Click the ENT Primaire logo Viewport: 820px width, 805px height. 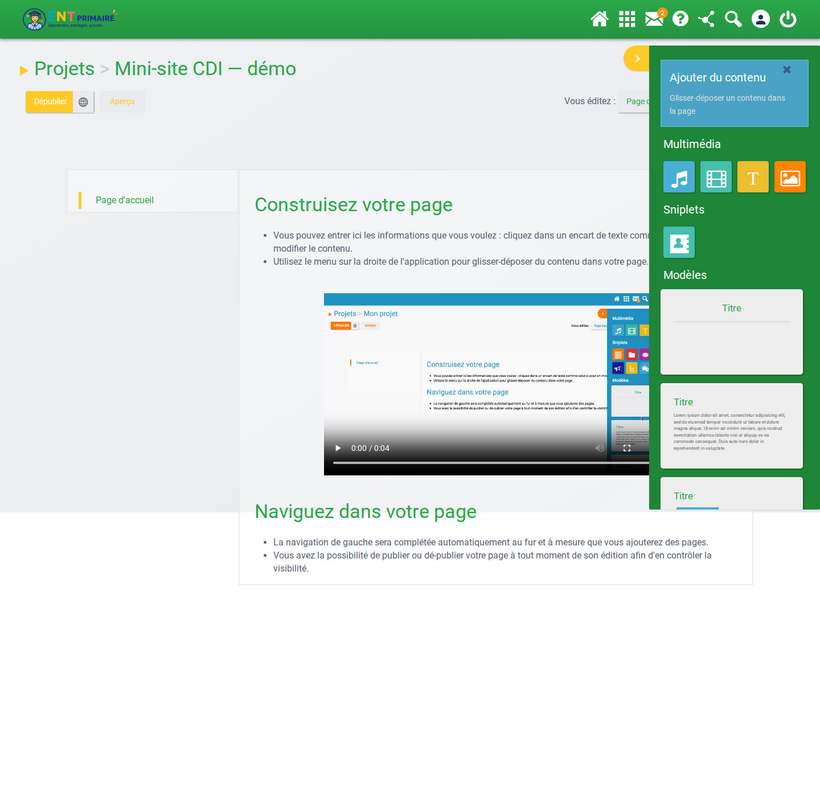pyautogui.click(x=70, y=19)
